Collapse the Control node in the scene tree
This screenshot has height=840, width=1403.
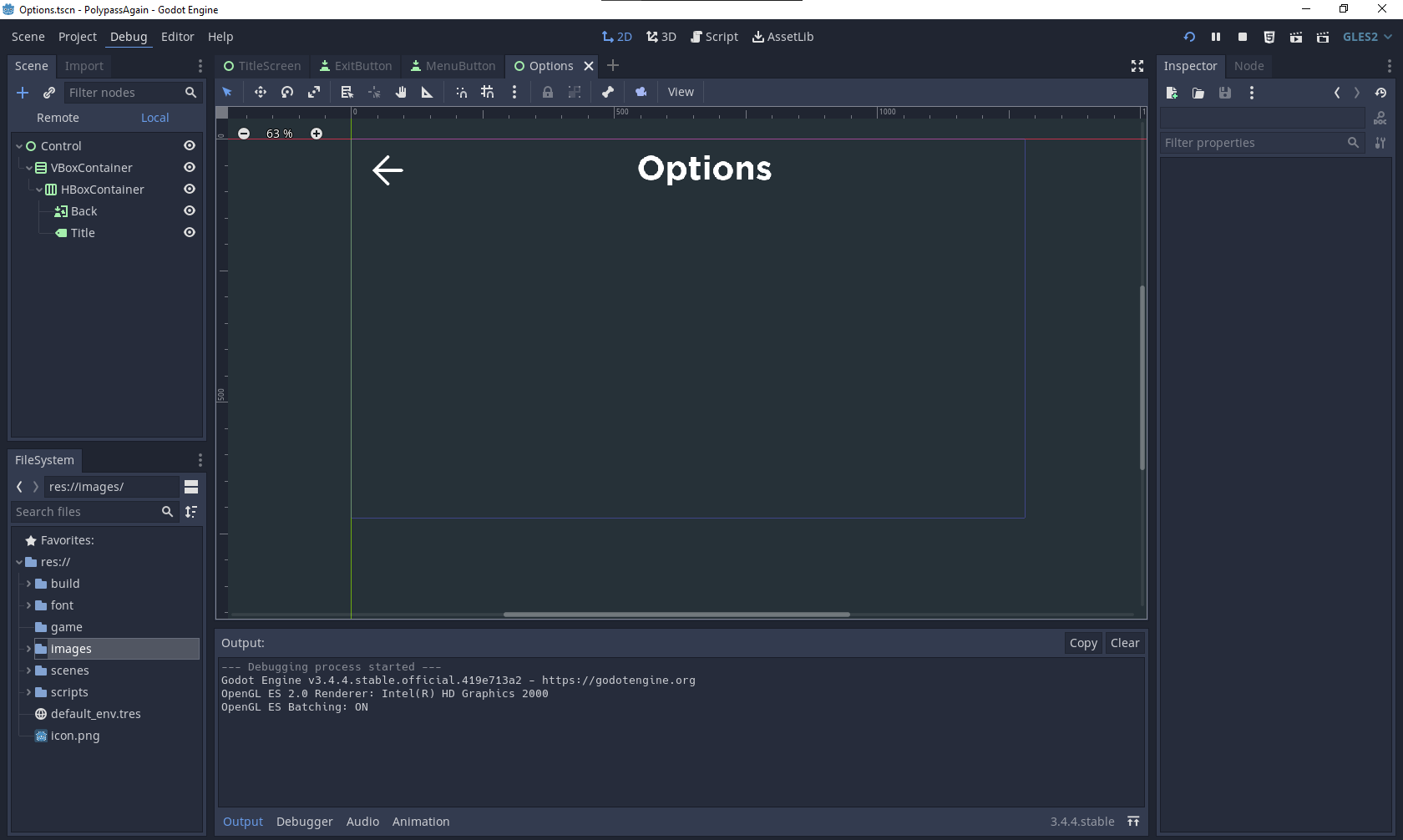click(18, 145)
